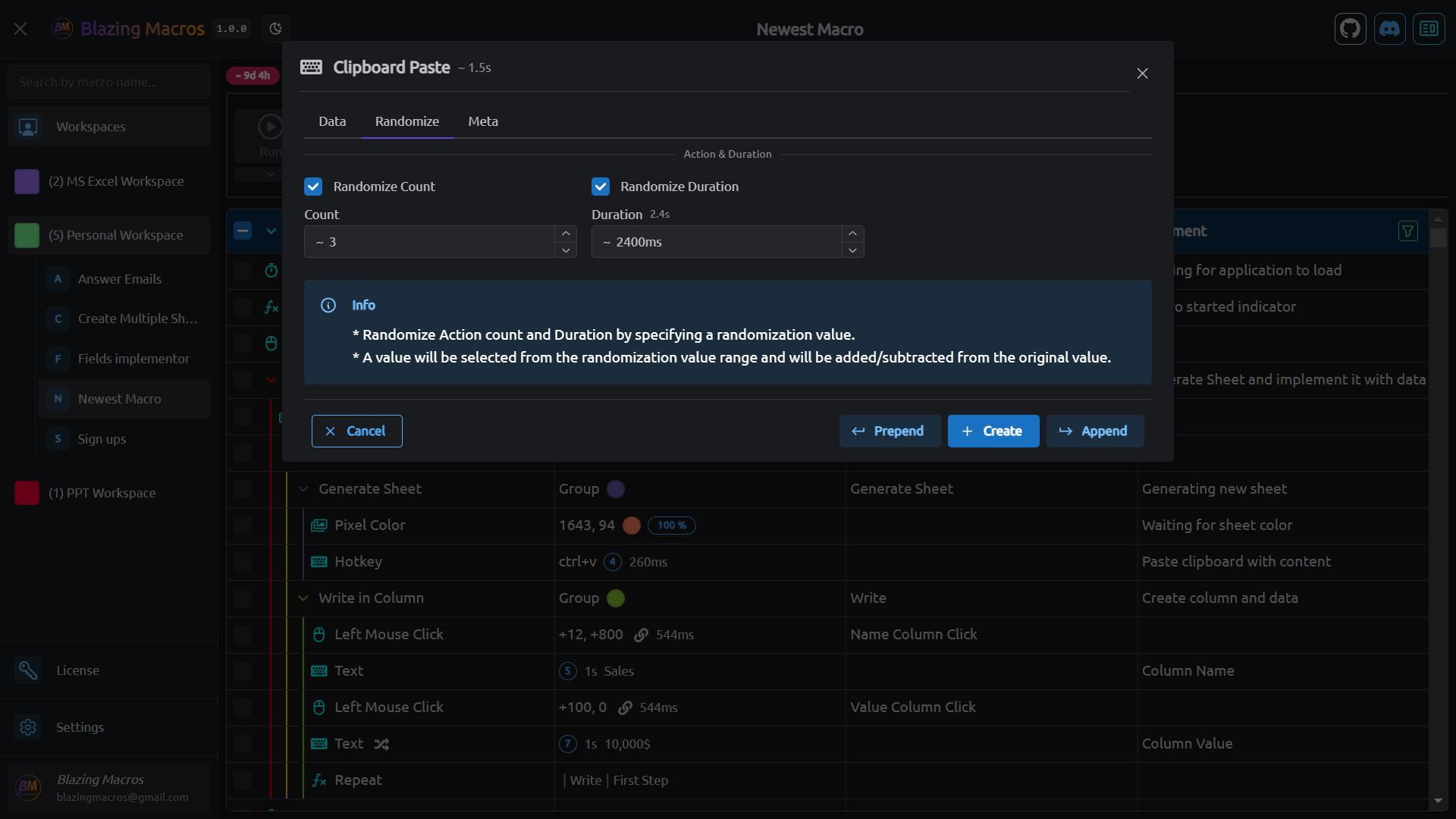Click the X icon beside Blazing Macros logo
Screen dimensions: 1456x819
click(20, 29)
